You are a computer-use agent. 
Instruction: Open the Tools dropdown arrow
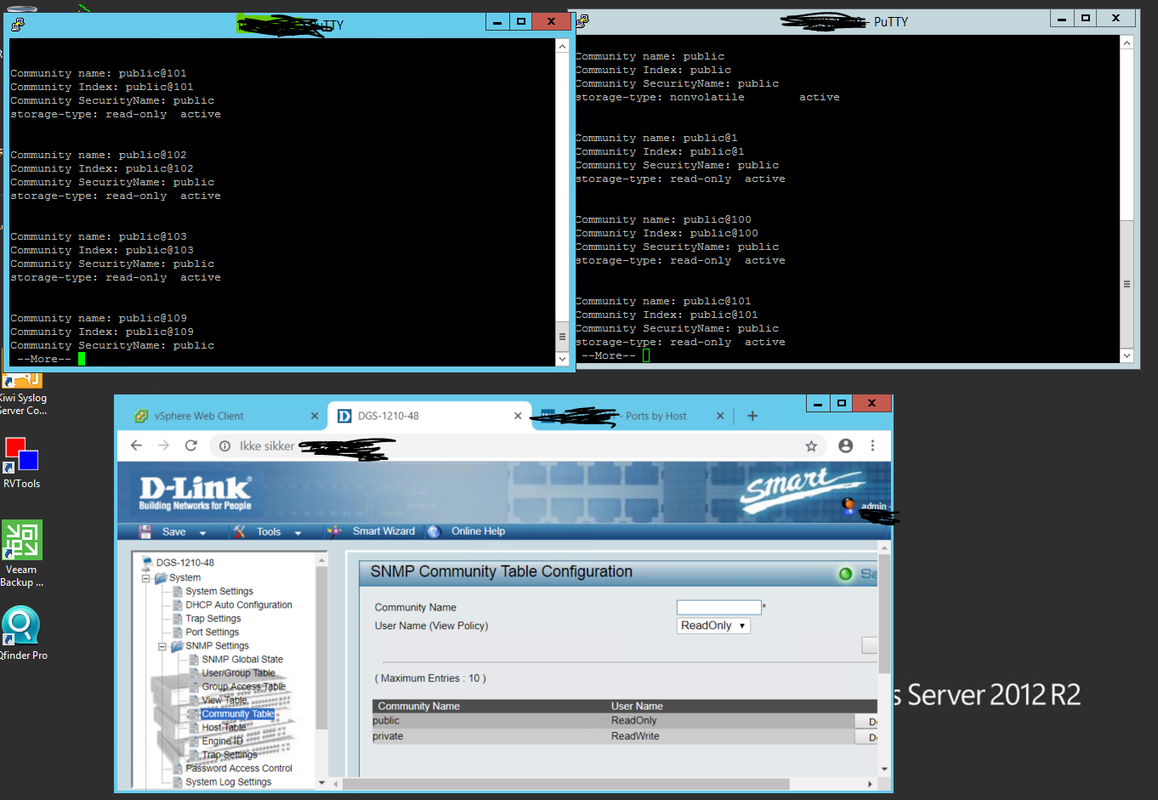point(298,533)
